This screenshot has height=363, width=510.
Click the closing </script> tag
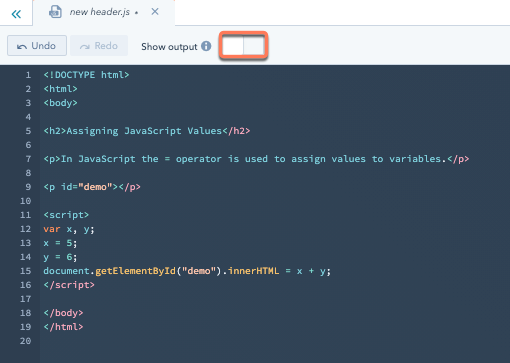(x=69, y=285)
